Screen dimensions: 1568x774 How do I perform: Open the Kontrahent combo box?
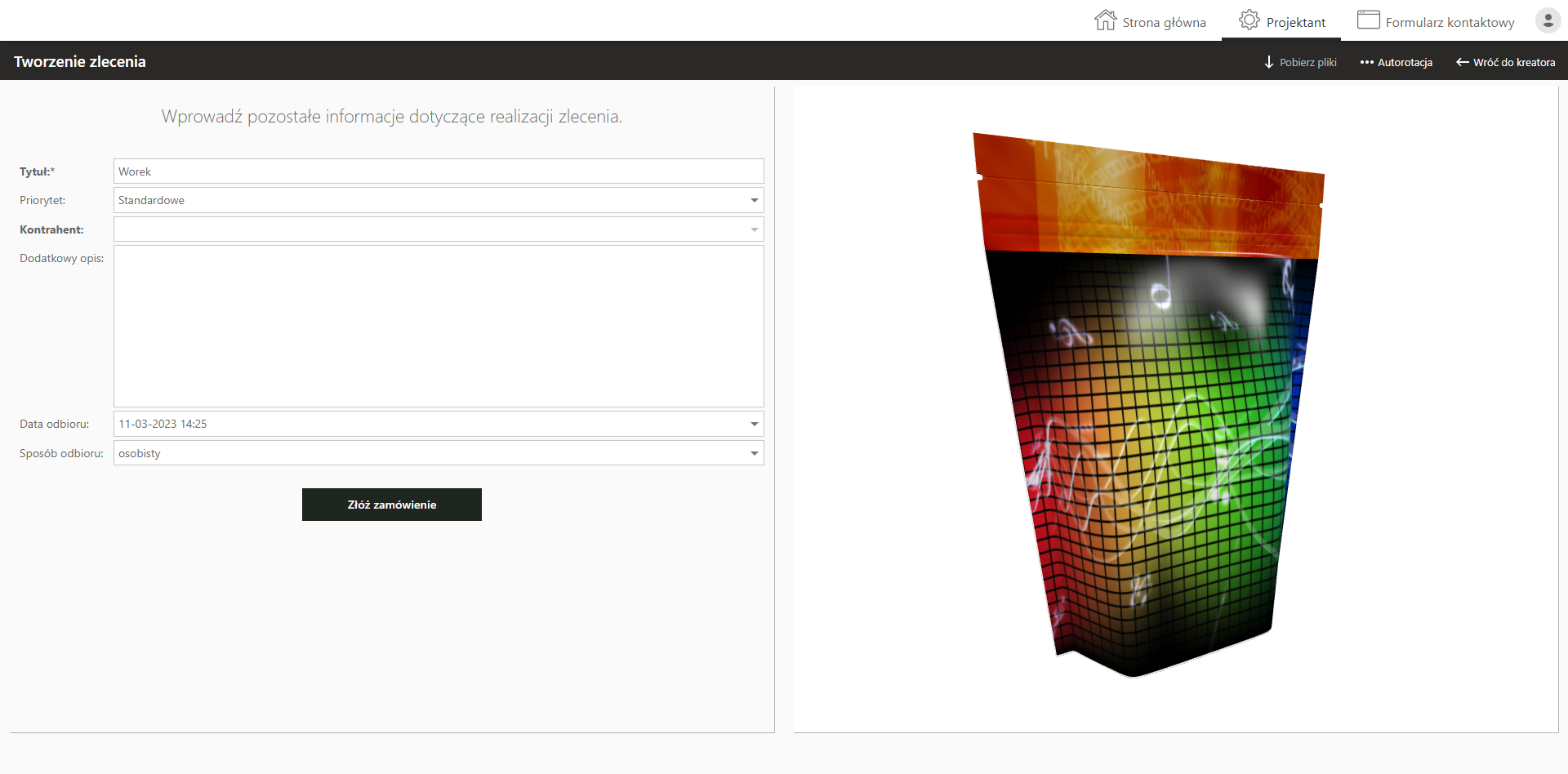click(754, 229)
